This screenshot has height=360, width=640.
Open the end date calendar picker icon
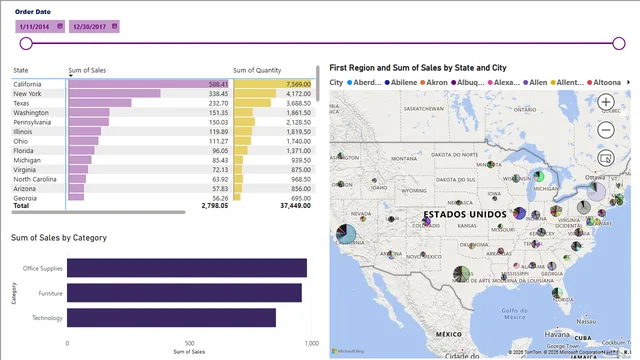(115, 26)
